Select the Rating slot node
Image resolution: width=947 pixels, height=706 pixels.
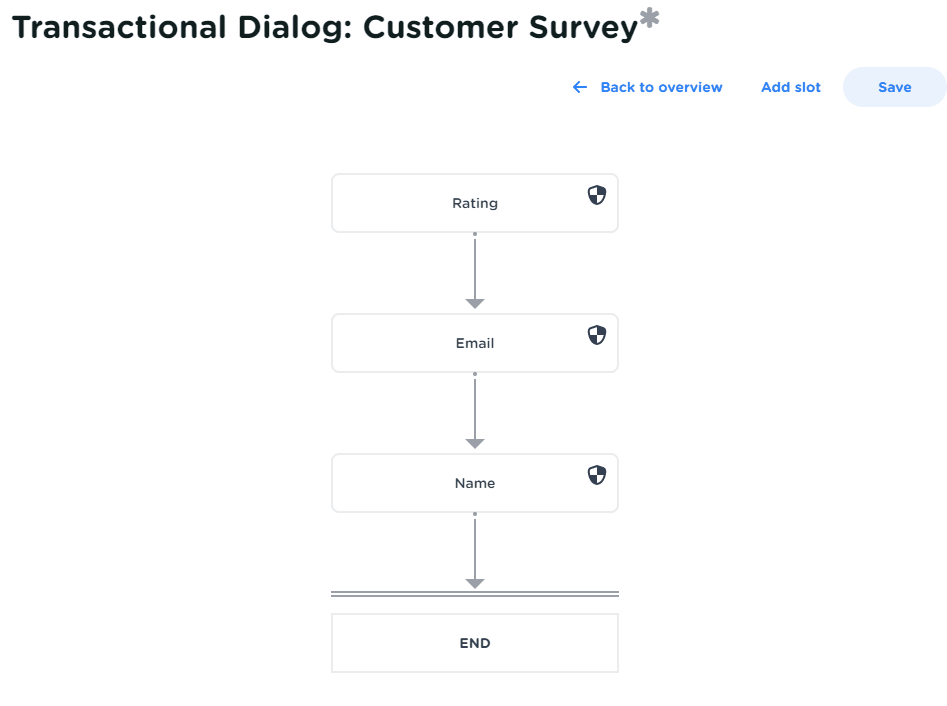click(x=475, y=203)
